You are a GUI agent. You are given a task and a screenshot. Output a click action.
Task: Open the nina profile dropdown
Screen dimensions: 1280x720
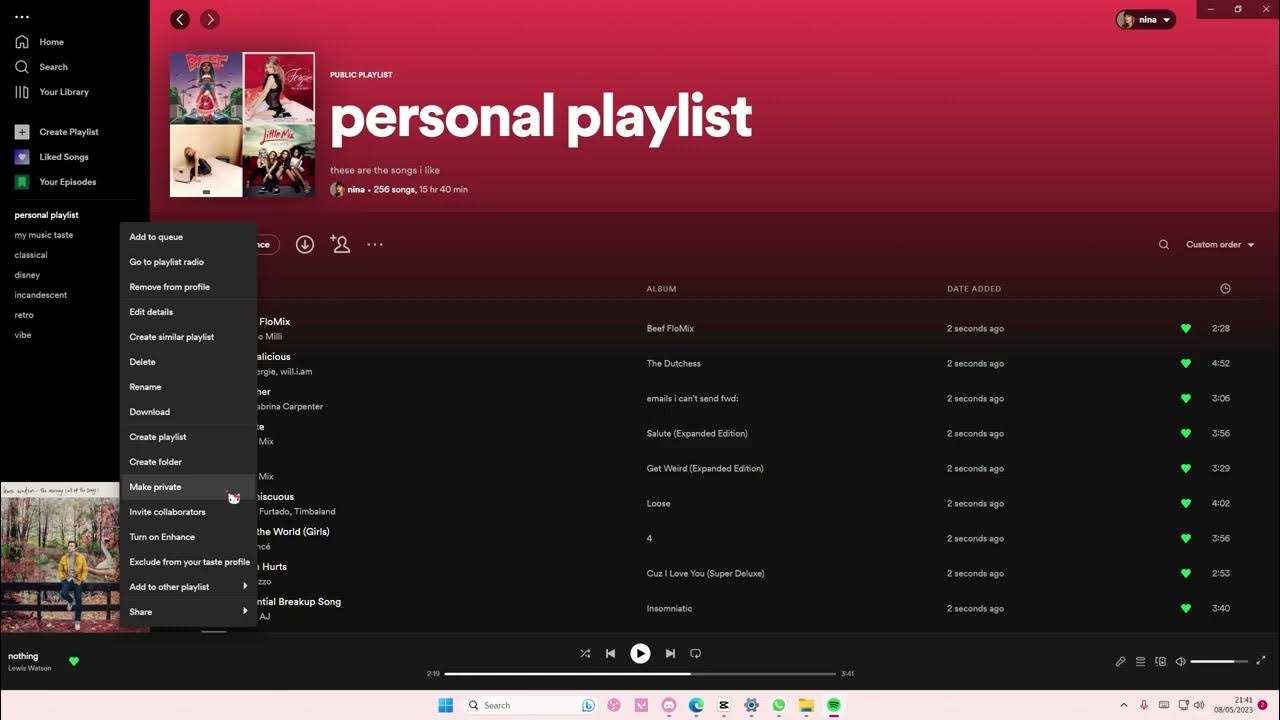tap(1145, 19)
